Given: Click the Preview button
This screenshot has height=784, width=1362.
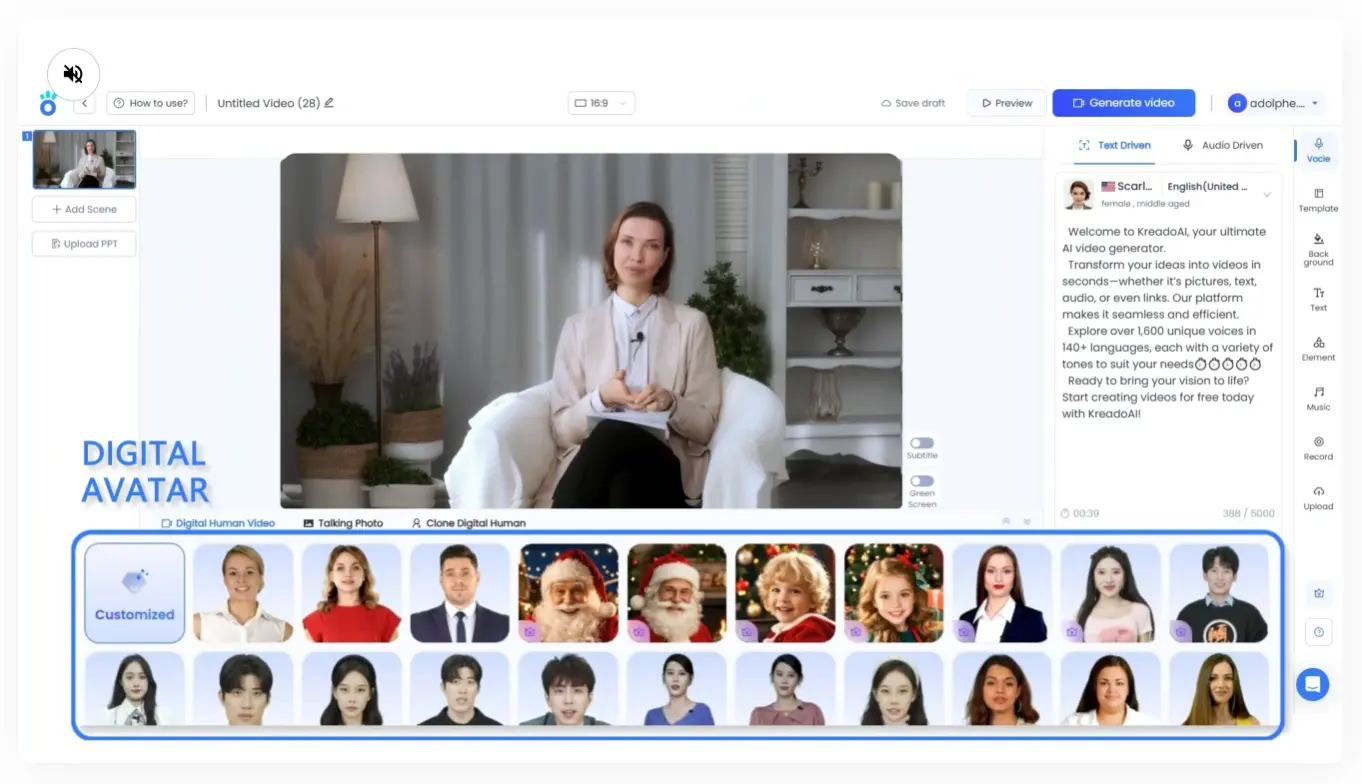Looking at the screenshot, I should (x=1006, y=103).
